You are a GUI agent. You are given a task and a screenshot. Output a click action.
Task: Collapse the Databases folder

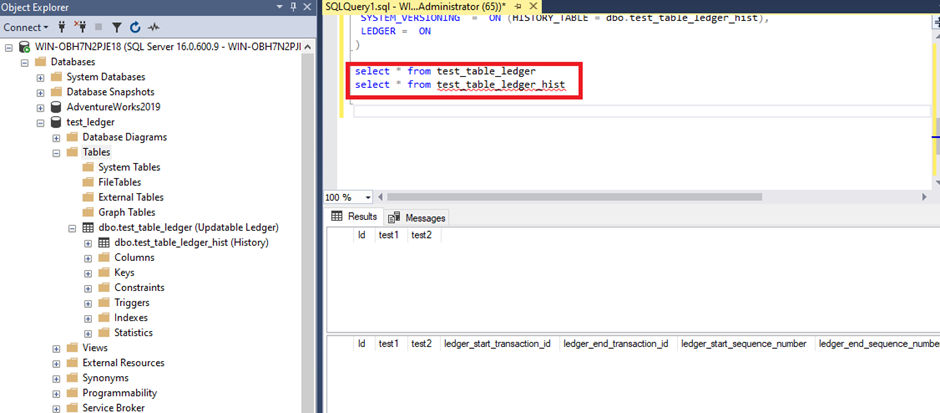click(25, 62)
